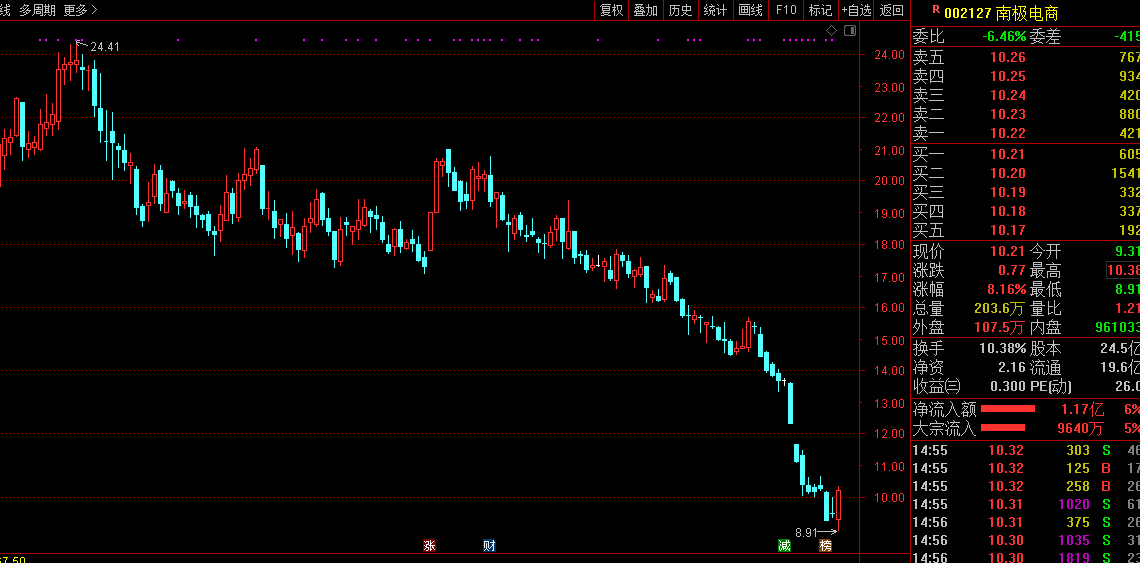Click the 标记 mark button
Screen dimensions: 1140x563
(x=820, y=10)
